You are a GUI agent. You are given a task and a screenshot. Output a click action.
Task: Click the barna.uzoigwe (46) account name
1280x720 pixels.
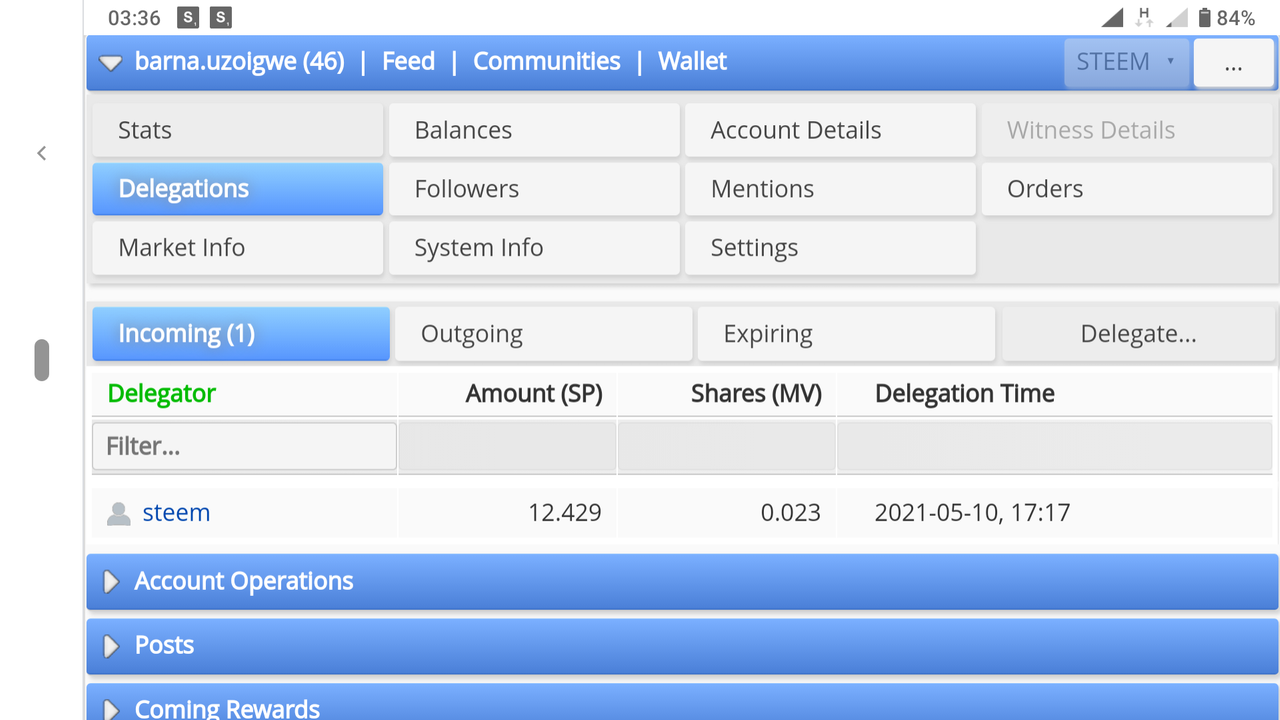240,62
